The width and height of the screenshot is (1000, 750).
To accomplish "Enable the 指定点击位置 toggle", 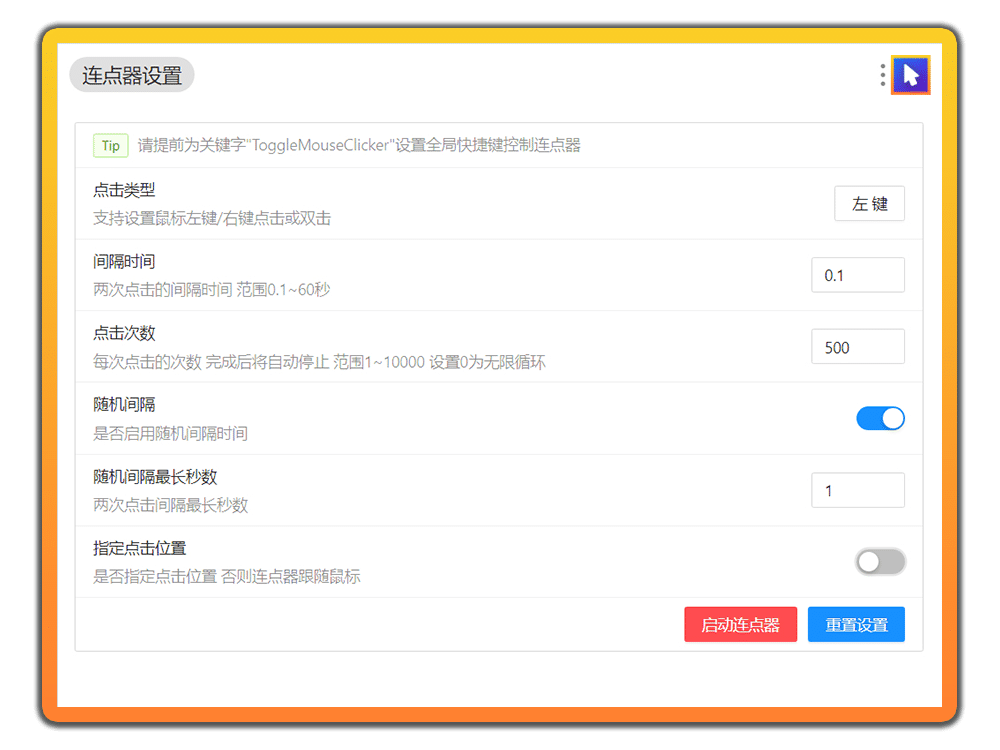I will point(880,562).
